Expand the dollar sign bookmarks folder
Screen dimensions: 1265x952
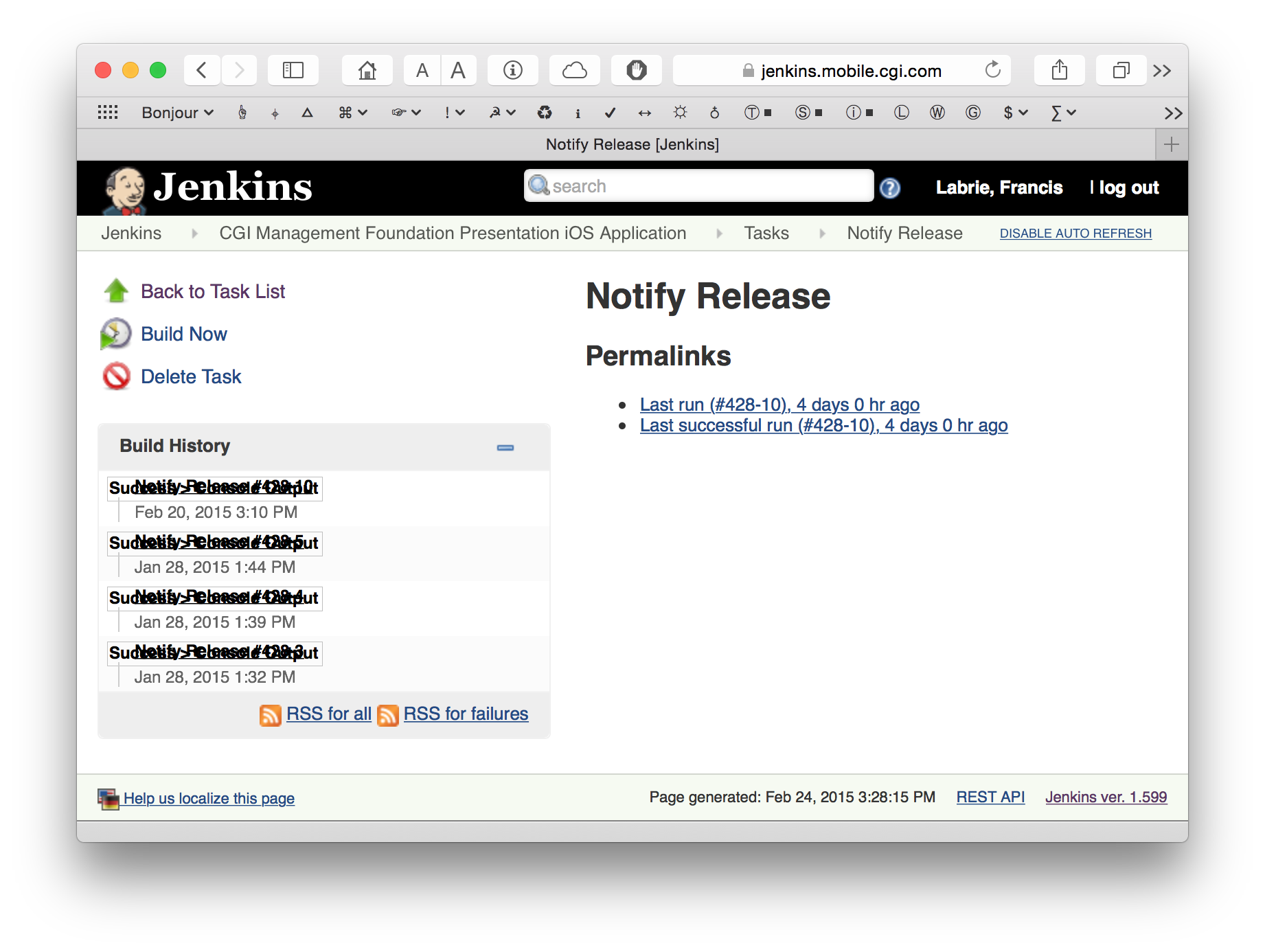point(1015,113)
